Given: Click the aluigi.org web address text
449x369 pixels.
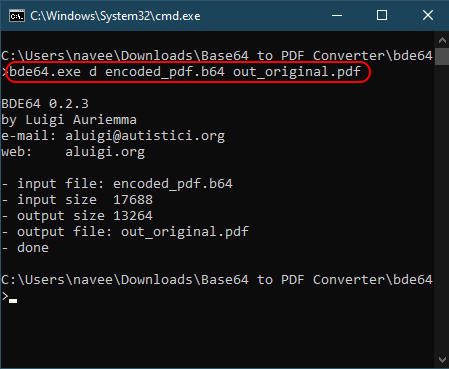Looking at the screenshot, I should coord(105,152).
